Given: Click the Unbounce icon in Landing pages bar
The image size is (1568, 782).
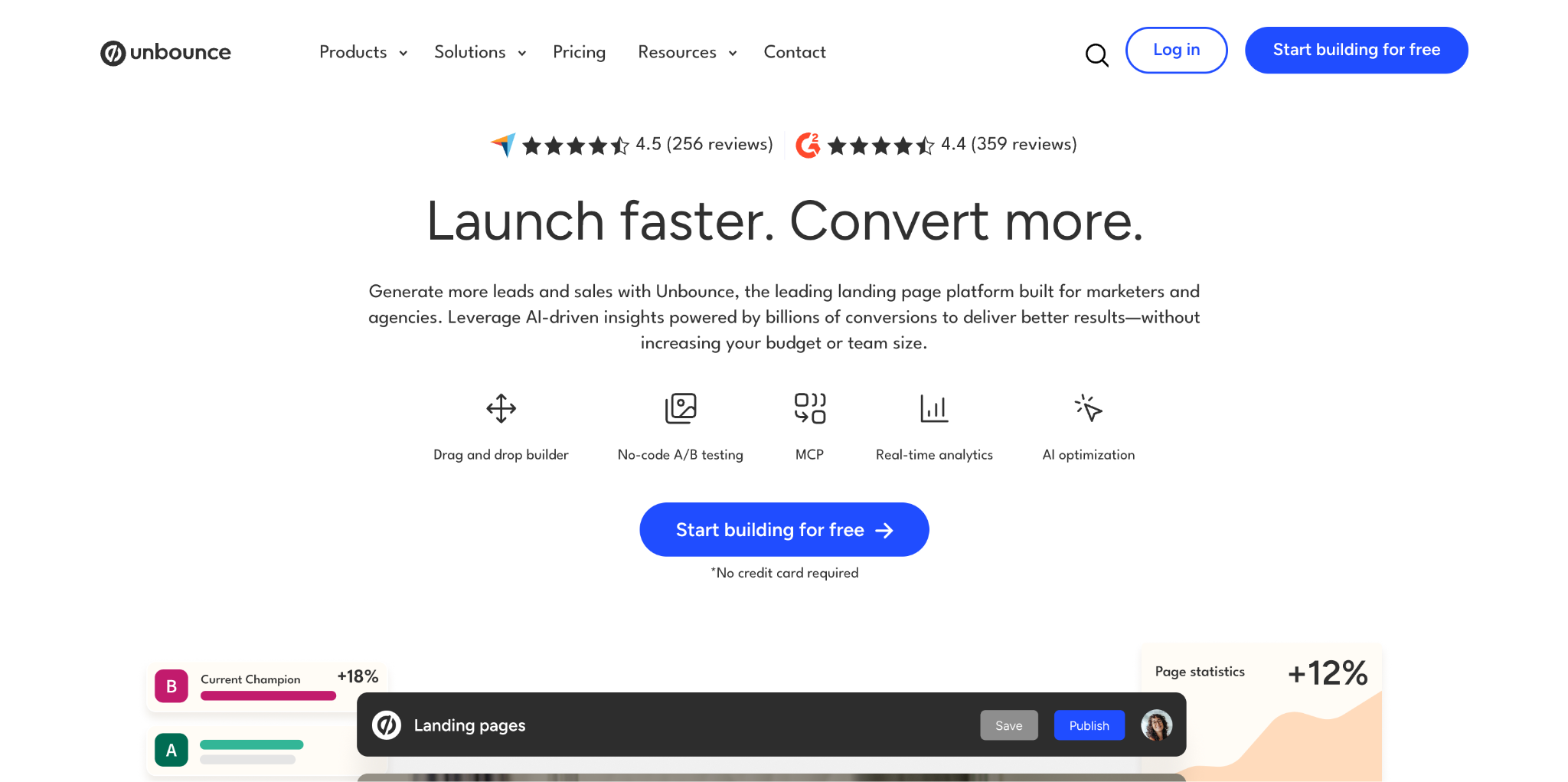Looking at the screenshot, I should tap(387, 725).
